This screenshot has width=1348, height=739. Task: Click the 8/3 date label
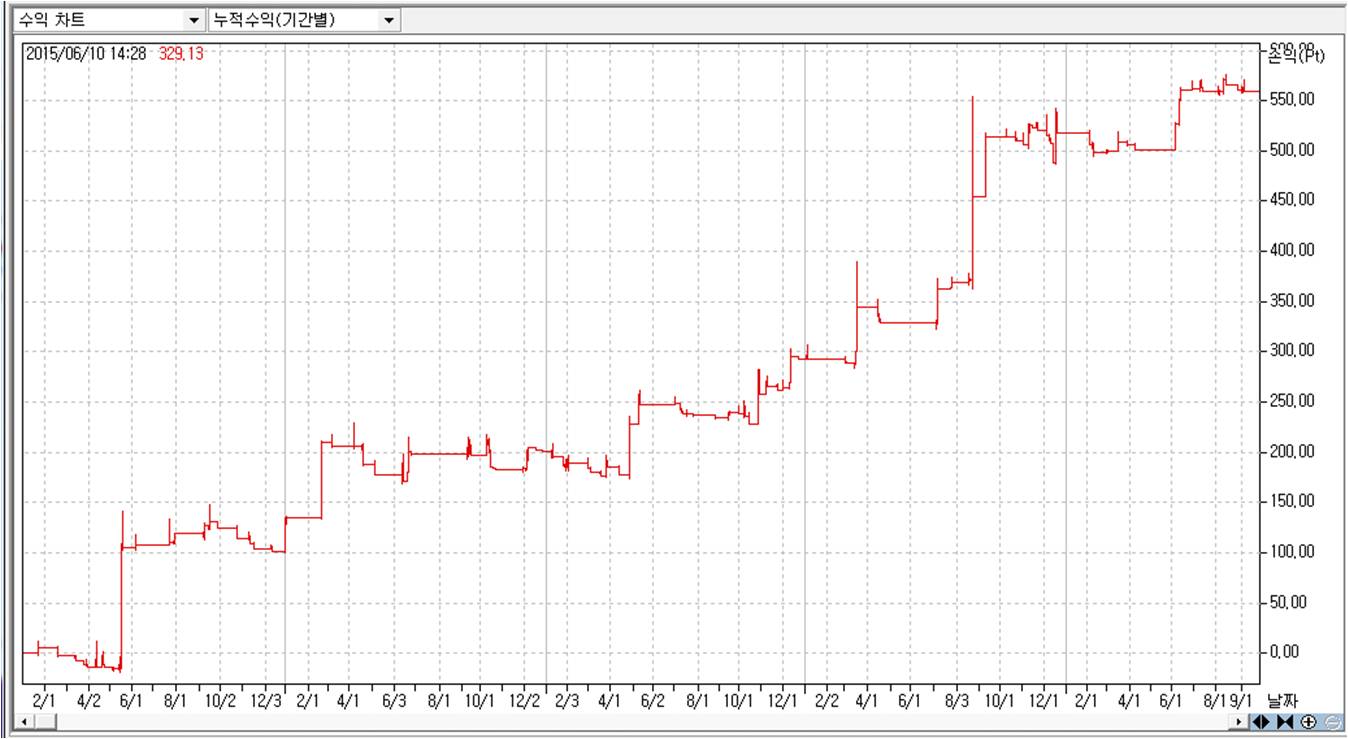pos(957,700)
